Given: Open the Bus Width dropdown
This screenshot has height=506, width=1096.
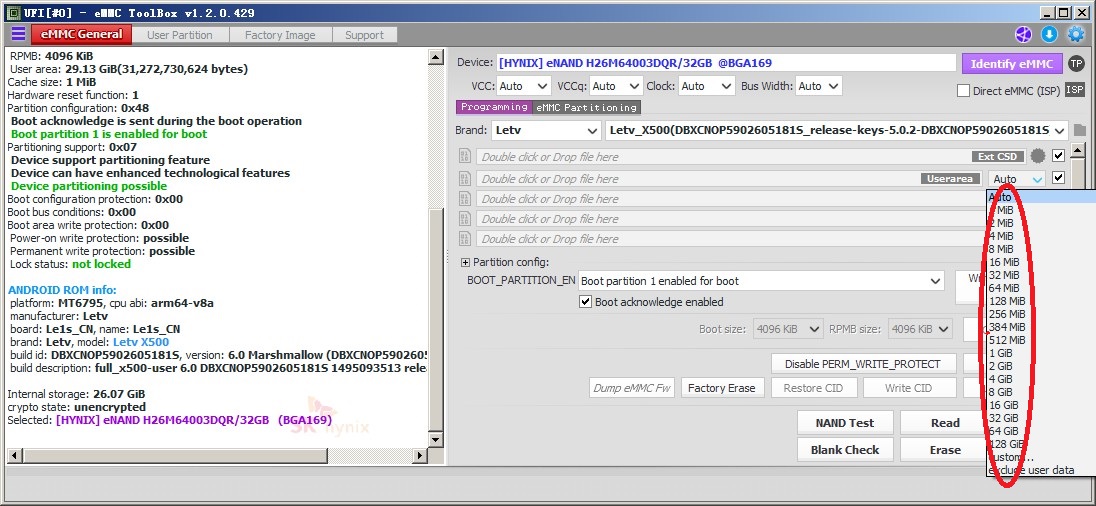Looking at the screenshot, I should tap(819, 86).
